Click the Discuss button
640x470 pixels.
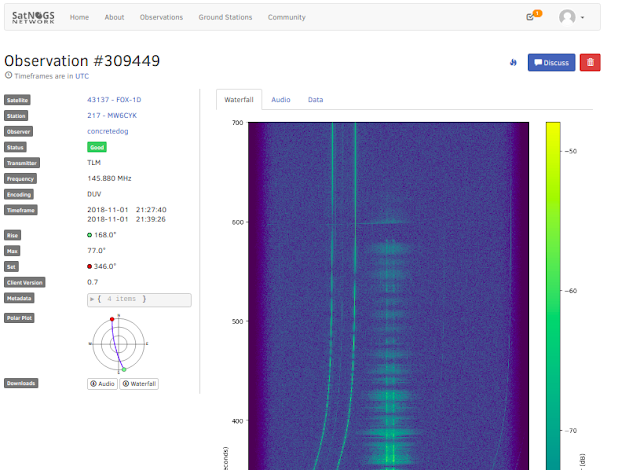[551, 62]
